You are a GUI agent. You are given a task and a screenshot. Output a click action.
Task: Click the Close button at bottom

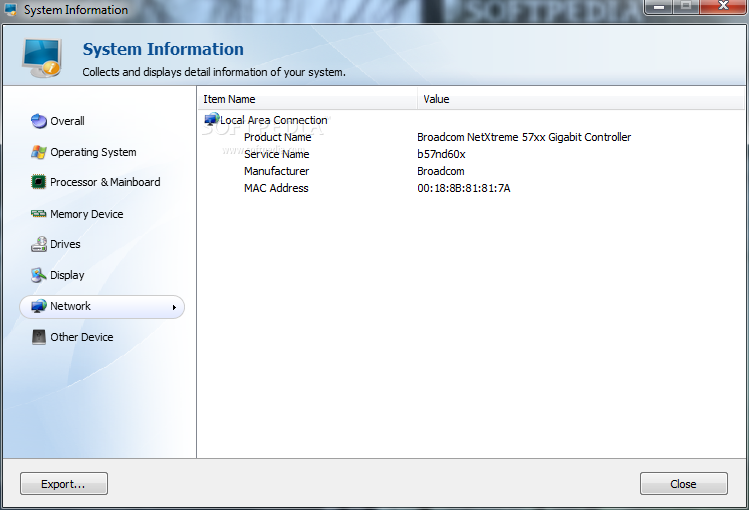tap(684, 484)
